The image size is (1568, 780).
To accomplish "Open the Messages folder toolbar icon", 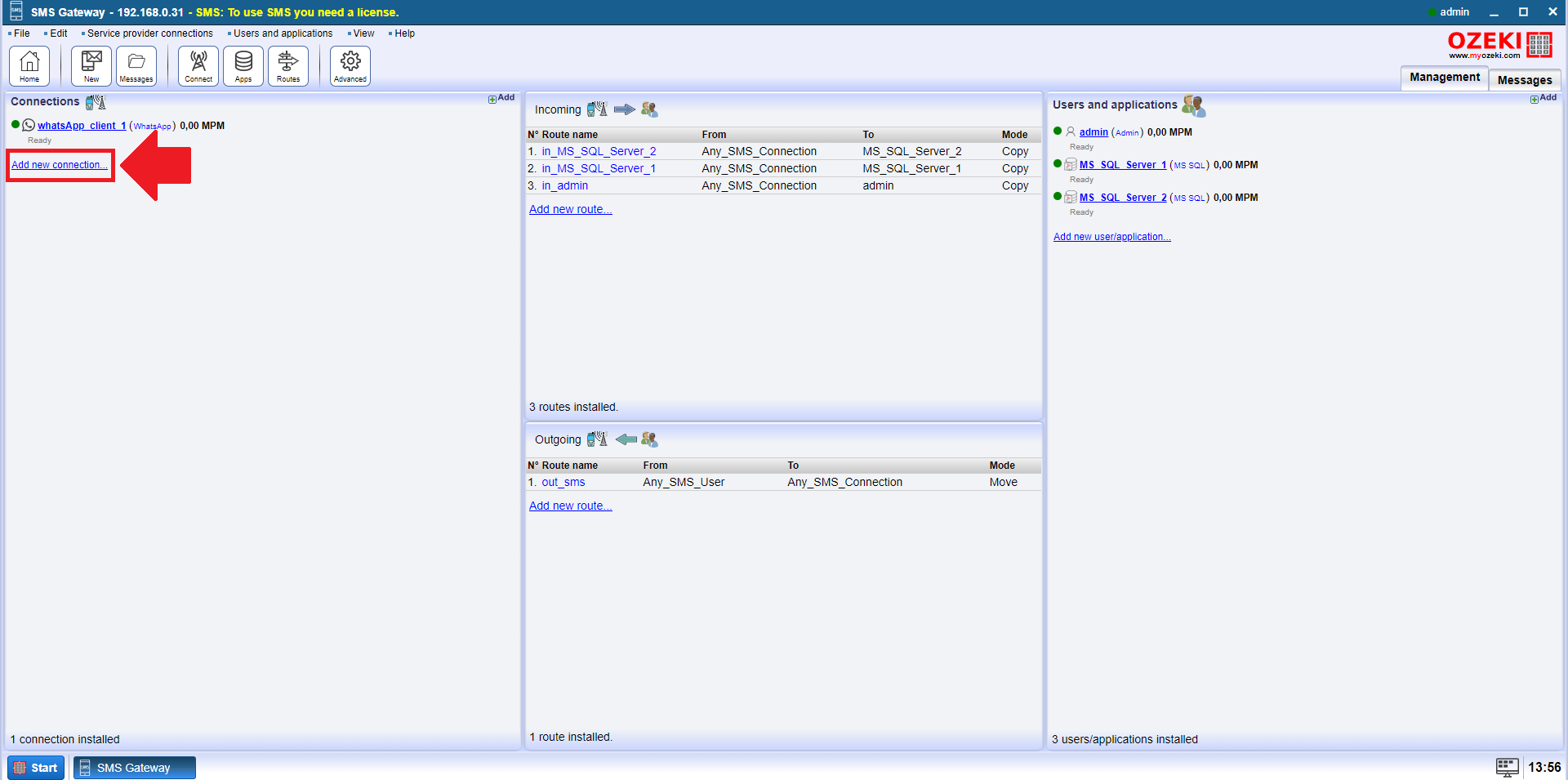I will 136,65.
